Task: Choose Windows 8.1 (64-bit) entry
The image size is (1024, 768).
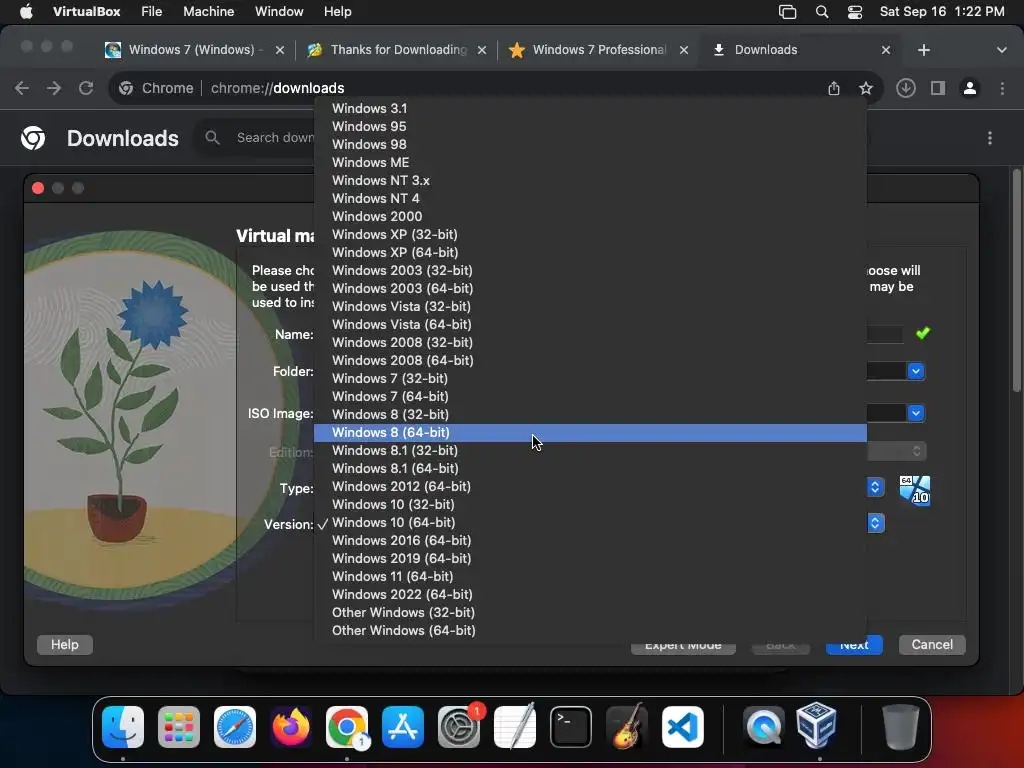Action: 590,469
